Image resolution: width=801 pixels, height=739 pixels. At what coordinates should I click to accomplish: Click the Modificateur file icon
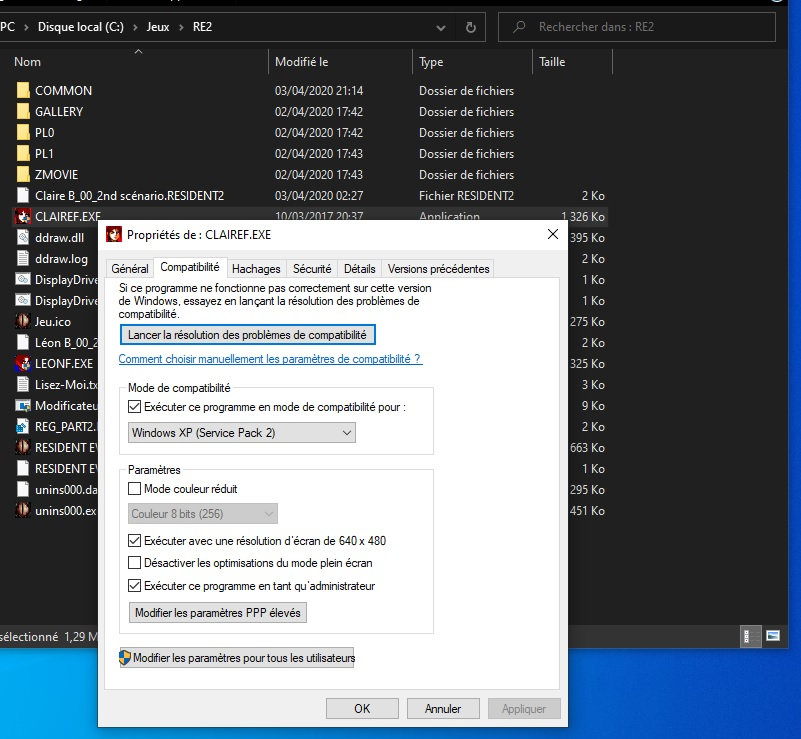[x=22, y=406]
